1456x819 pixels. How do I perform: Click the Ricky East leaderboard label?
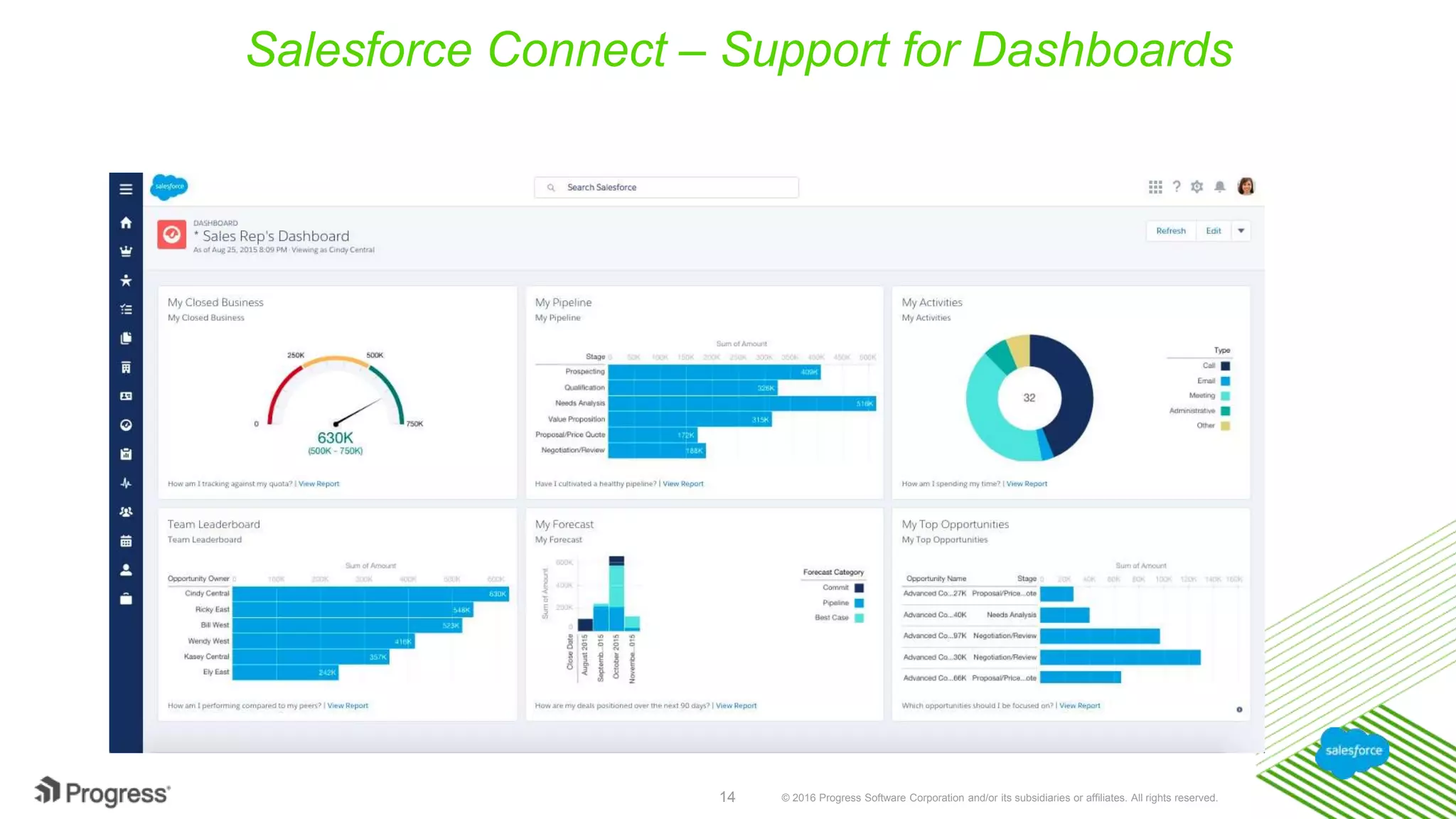click(212, 609)
